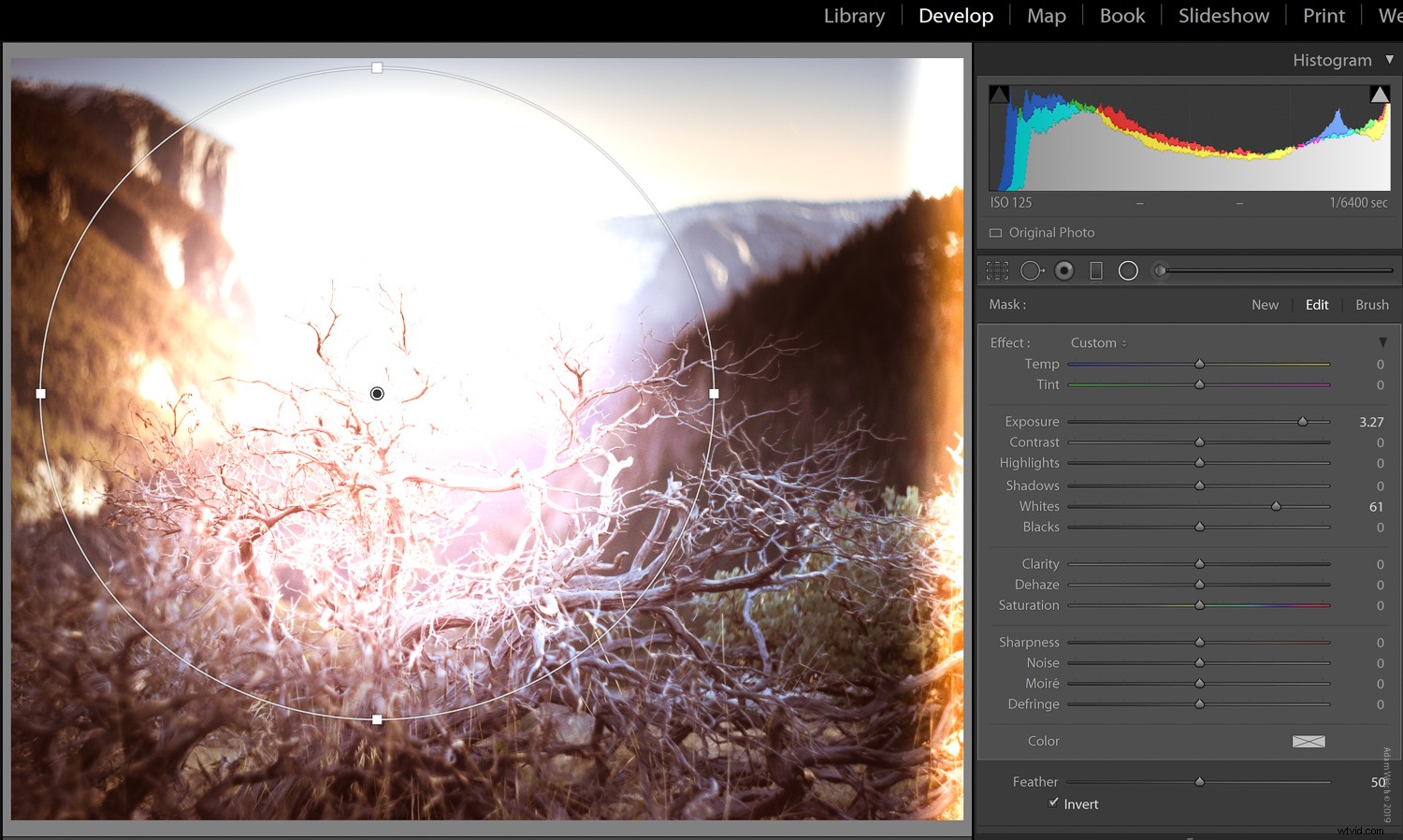Screen dimensions: 1403x840
Task: Click the shadow clipping indicator on the histogram
Action: point(999,94)
